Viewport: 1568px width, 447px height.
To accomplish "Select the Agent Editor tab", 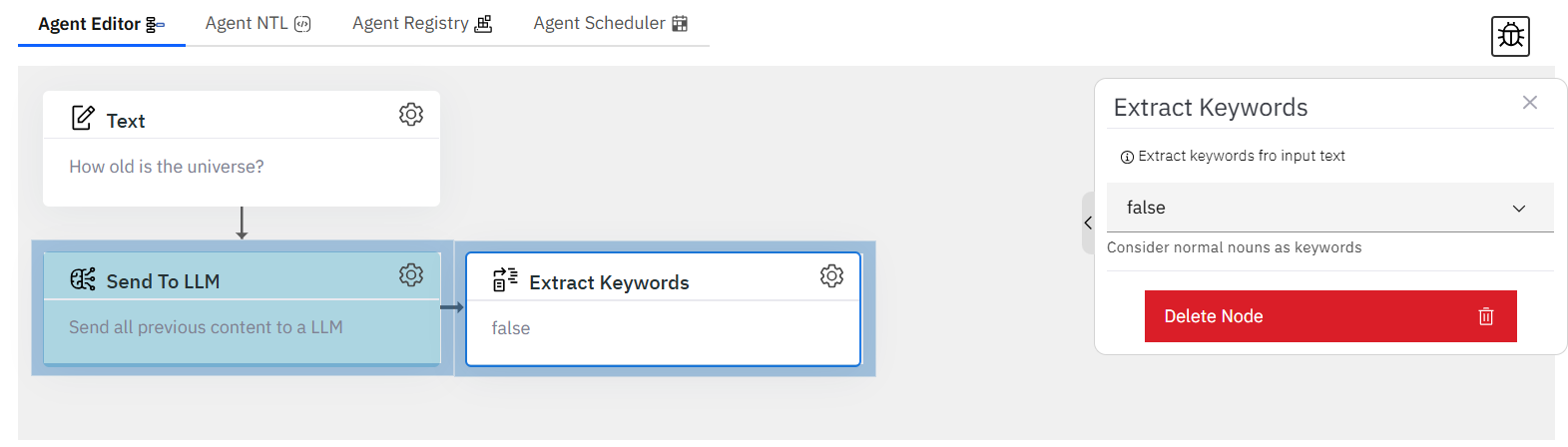I will tap(101, 24).
